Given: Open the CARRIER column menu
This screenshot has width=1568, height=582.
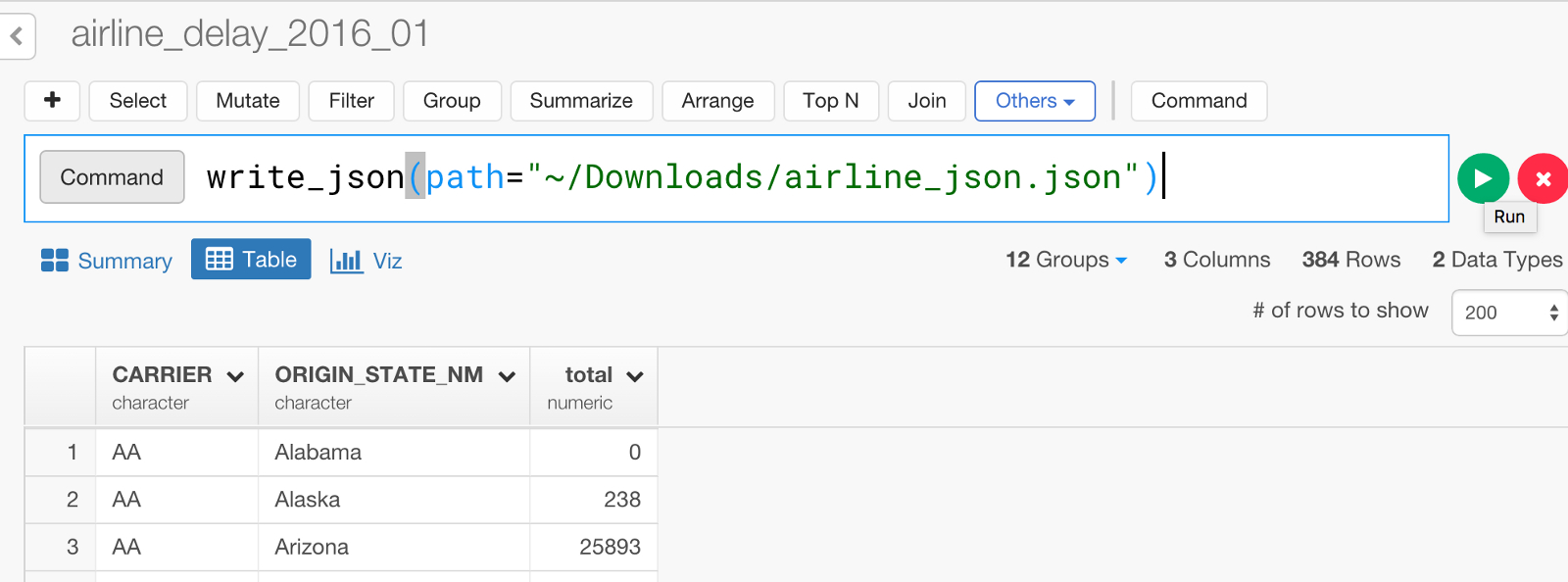Looking at the screenshot, I should [x=235, y=376].
